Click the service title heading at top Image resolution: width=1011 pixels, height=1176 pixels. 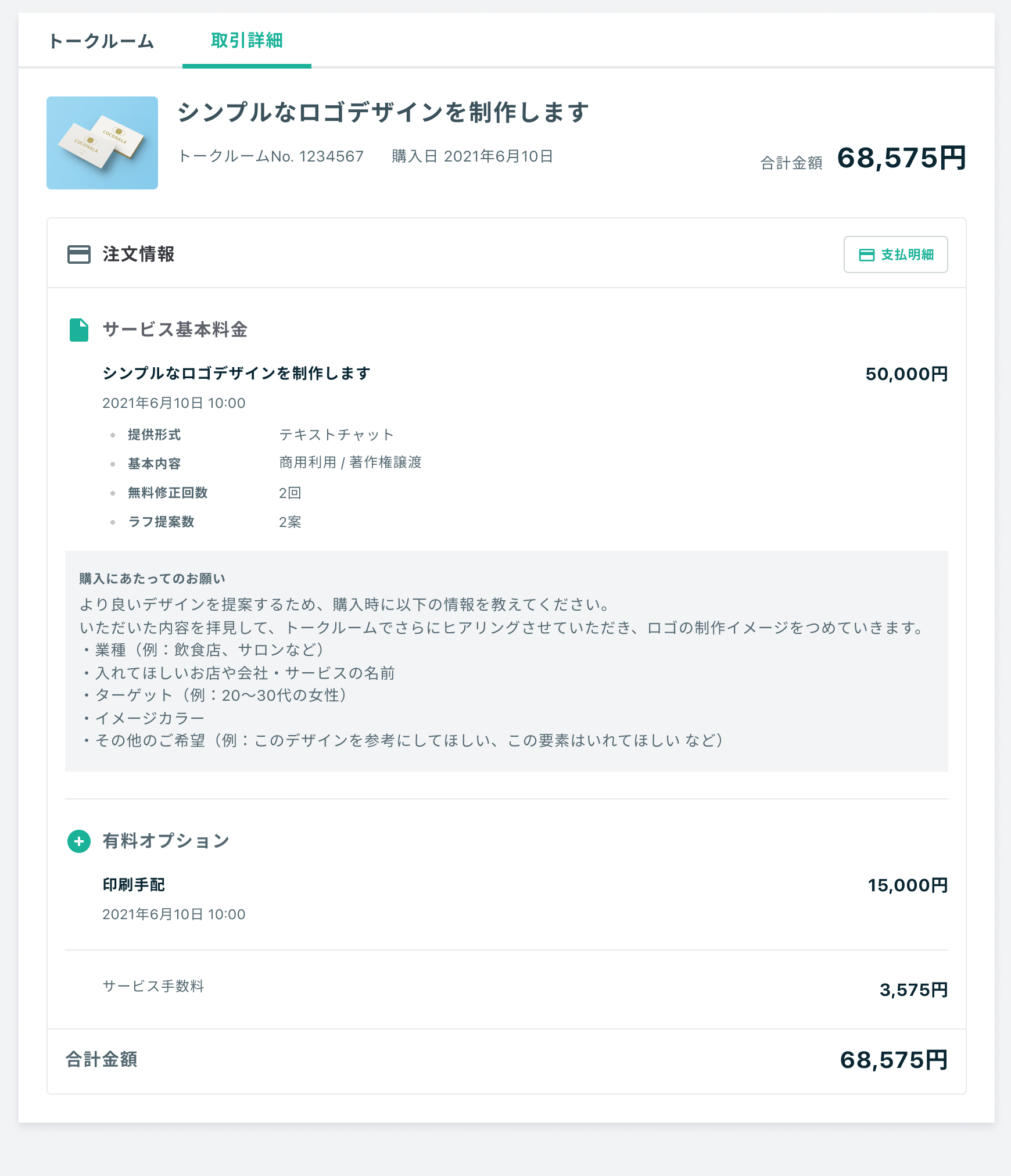click(x=383, y=112)
